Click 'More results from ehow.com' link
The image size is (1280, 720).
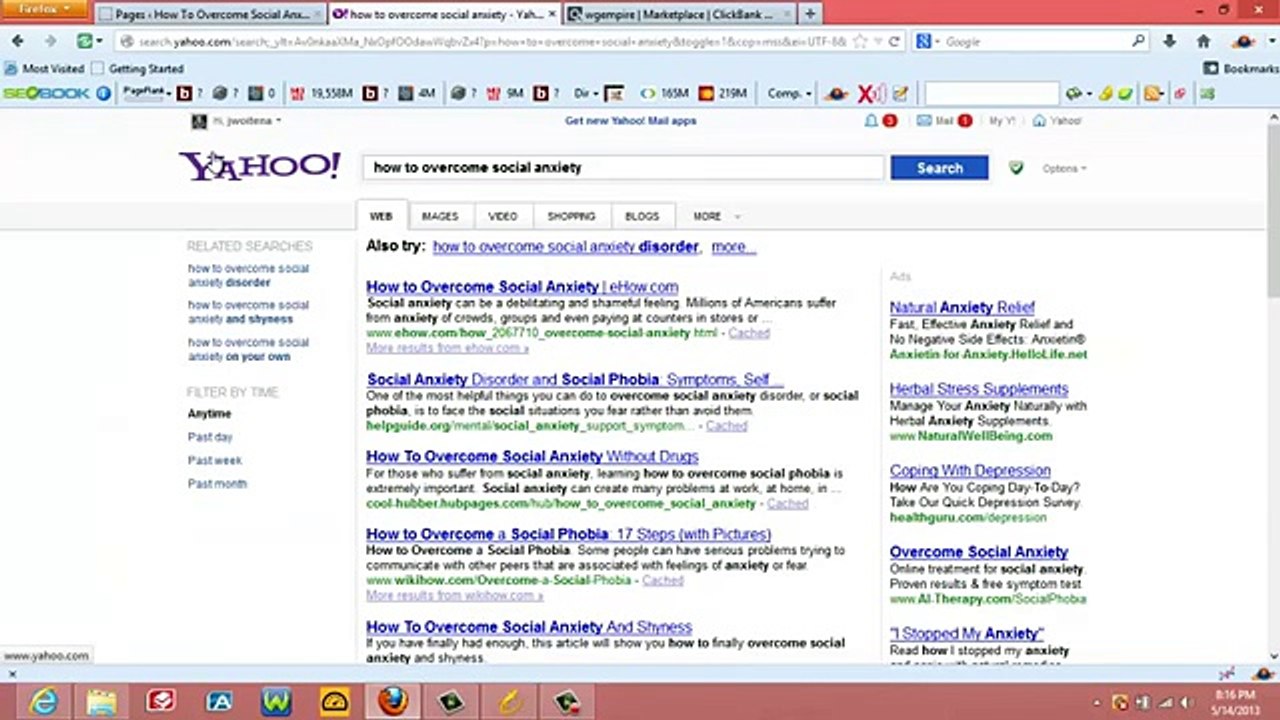tap(447, 348)
